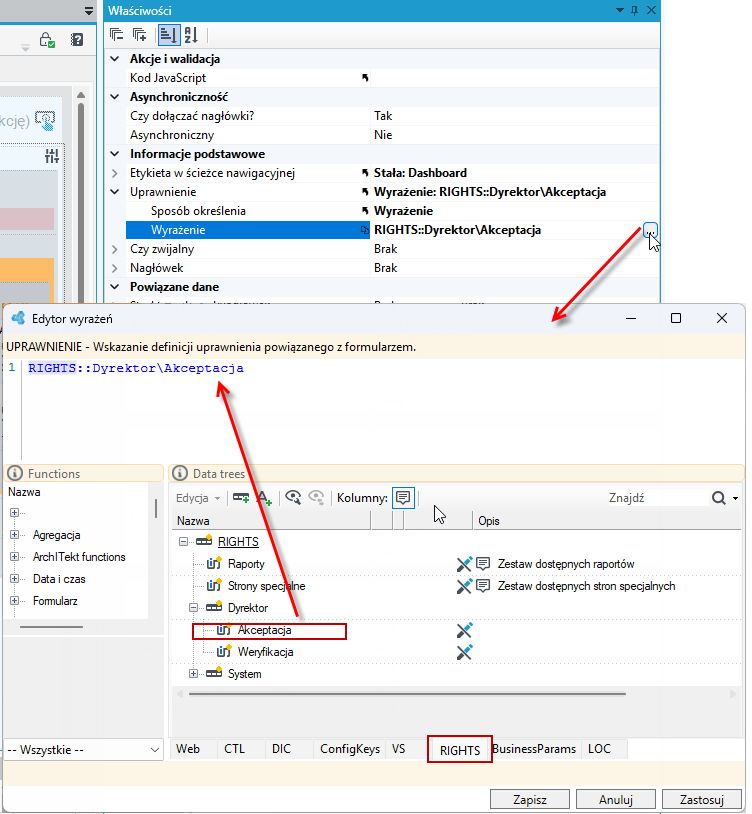Expand the Nagłówek property
The height and width of the screenshot is (814, 752).
[115, 268]
